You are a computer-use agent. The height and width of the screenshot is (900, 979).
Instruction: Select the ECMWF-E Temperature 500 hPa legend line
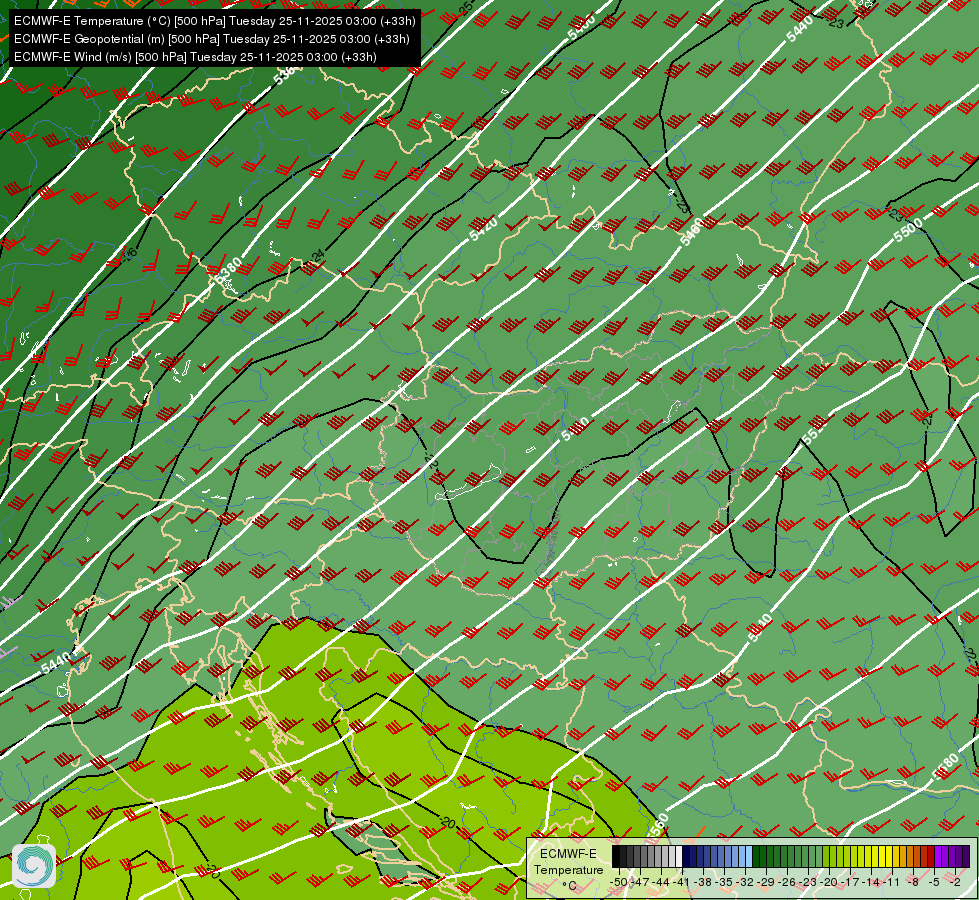click(x=214, y=21)
